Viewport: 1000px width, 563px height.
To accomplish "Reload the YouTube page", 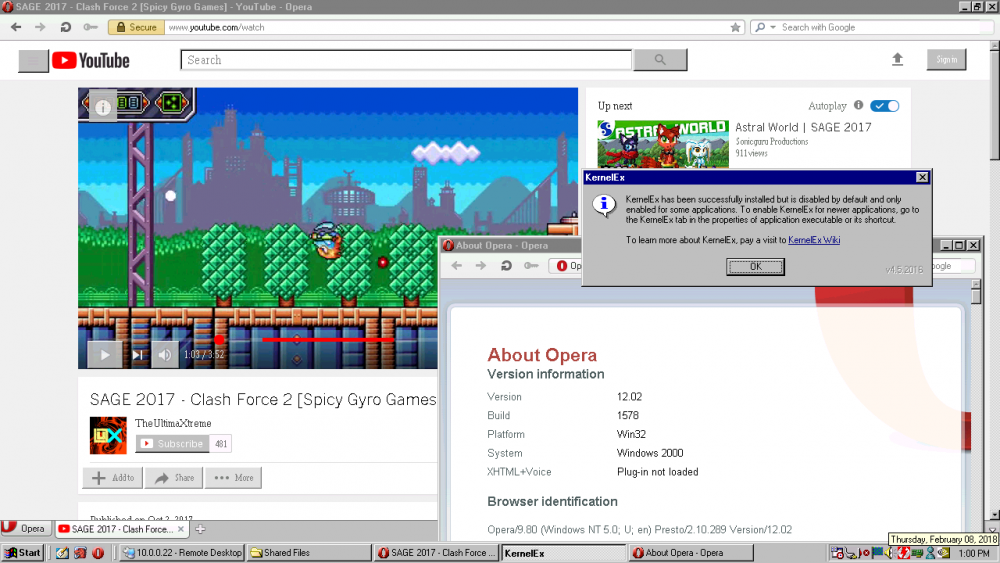I will point(65,27).
